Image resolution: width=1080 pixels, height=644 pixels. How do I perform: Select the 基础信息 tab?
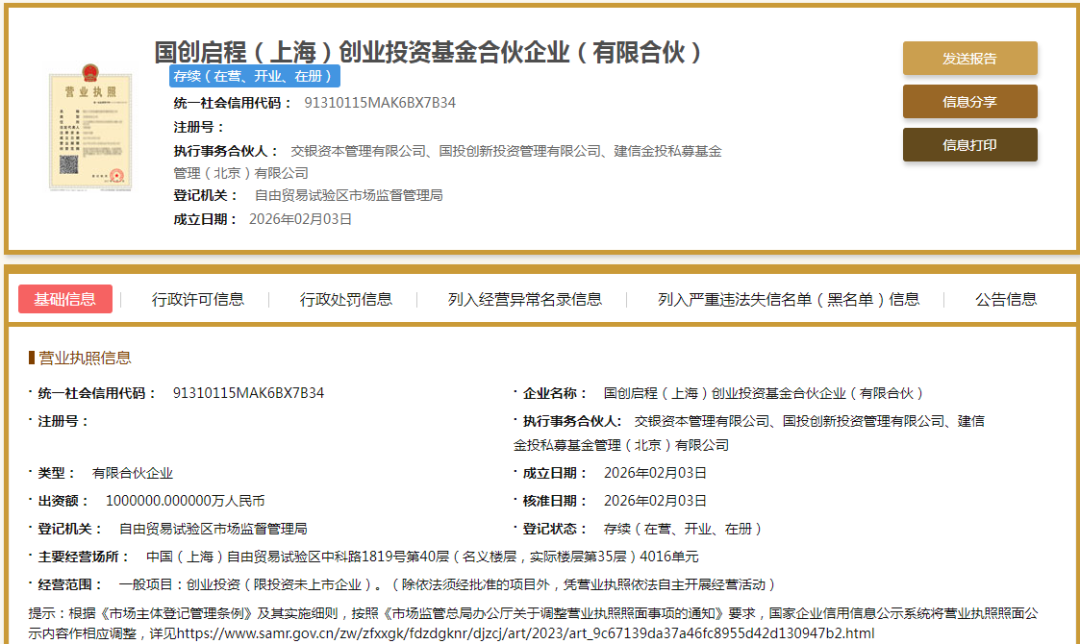pos(65,299)
